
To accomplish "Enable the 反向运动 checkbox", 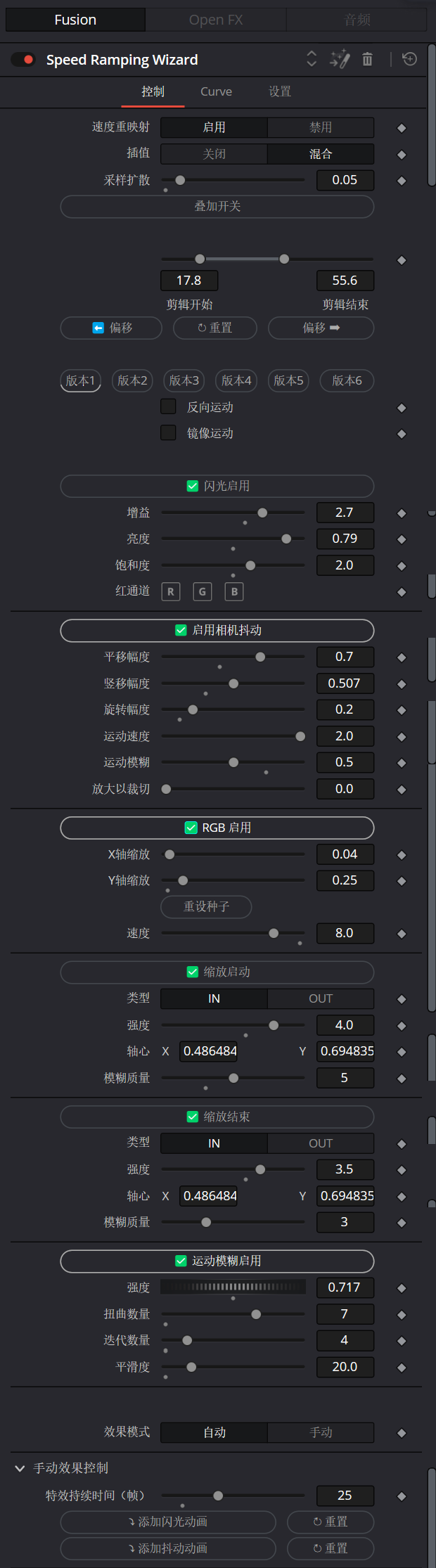I will pyautogui.click(x=168, y=406).
